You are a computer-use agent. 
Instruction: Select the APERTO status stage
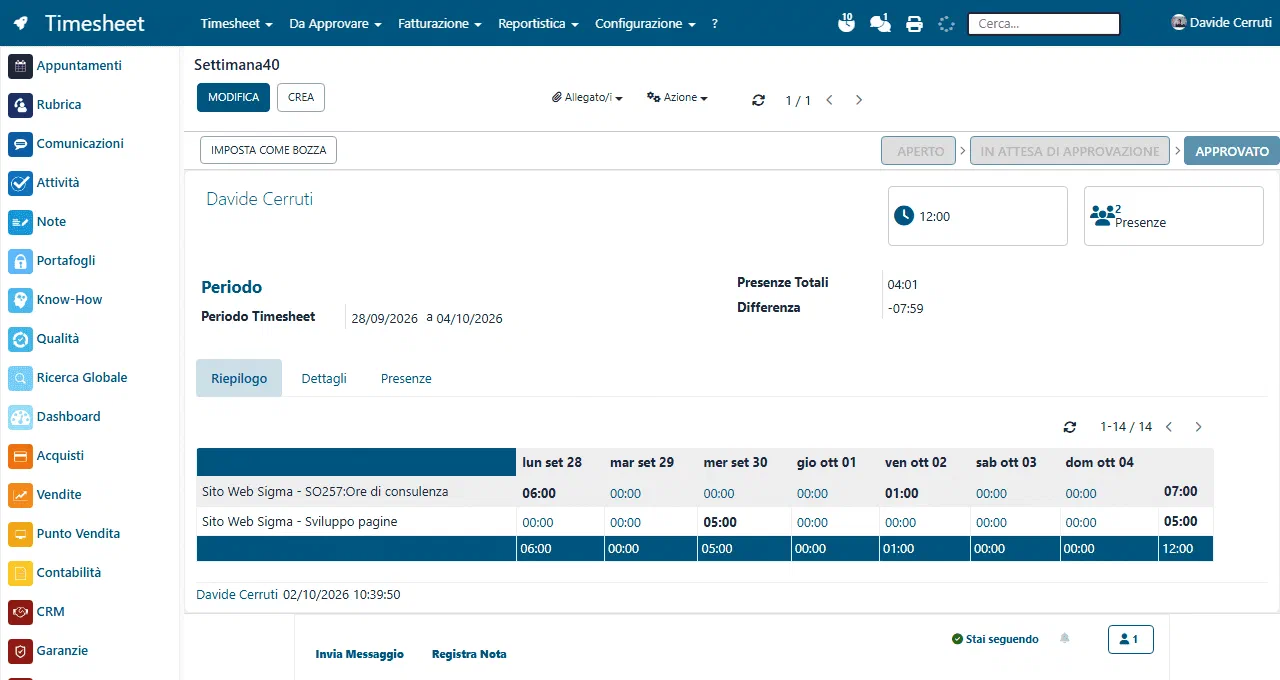click(919, 151)
